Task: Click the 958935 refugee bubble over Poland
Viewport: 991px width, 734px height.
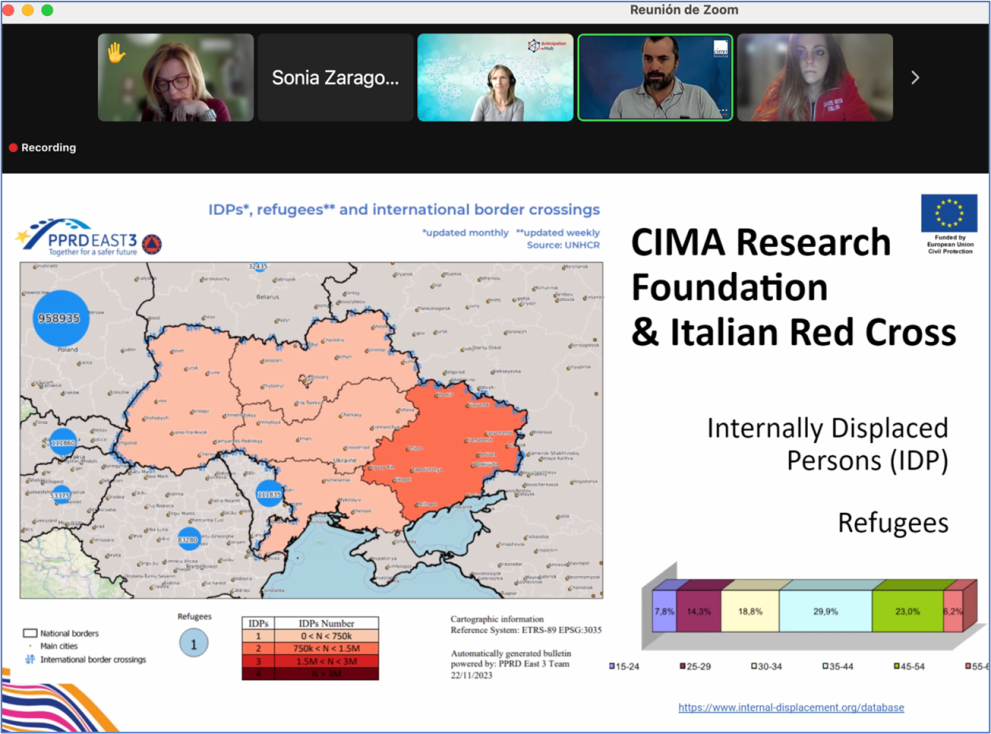Action: point(60,318)
